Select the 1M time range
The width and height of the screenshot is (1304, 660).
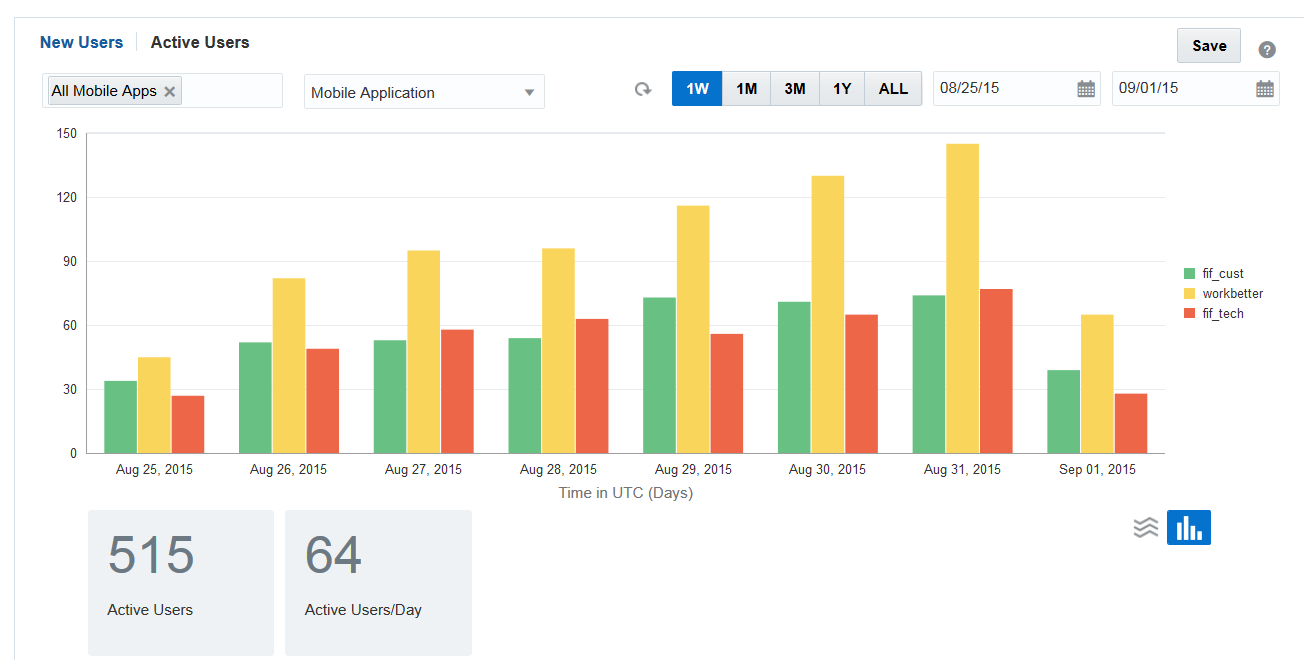tap(746, 89)
